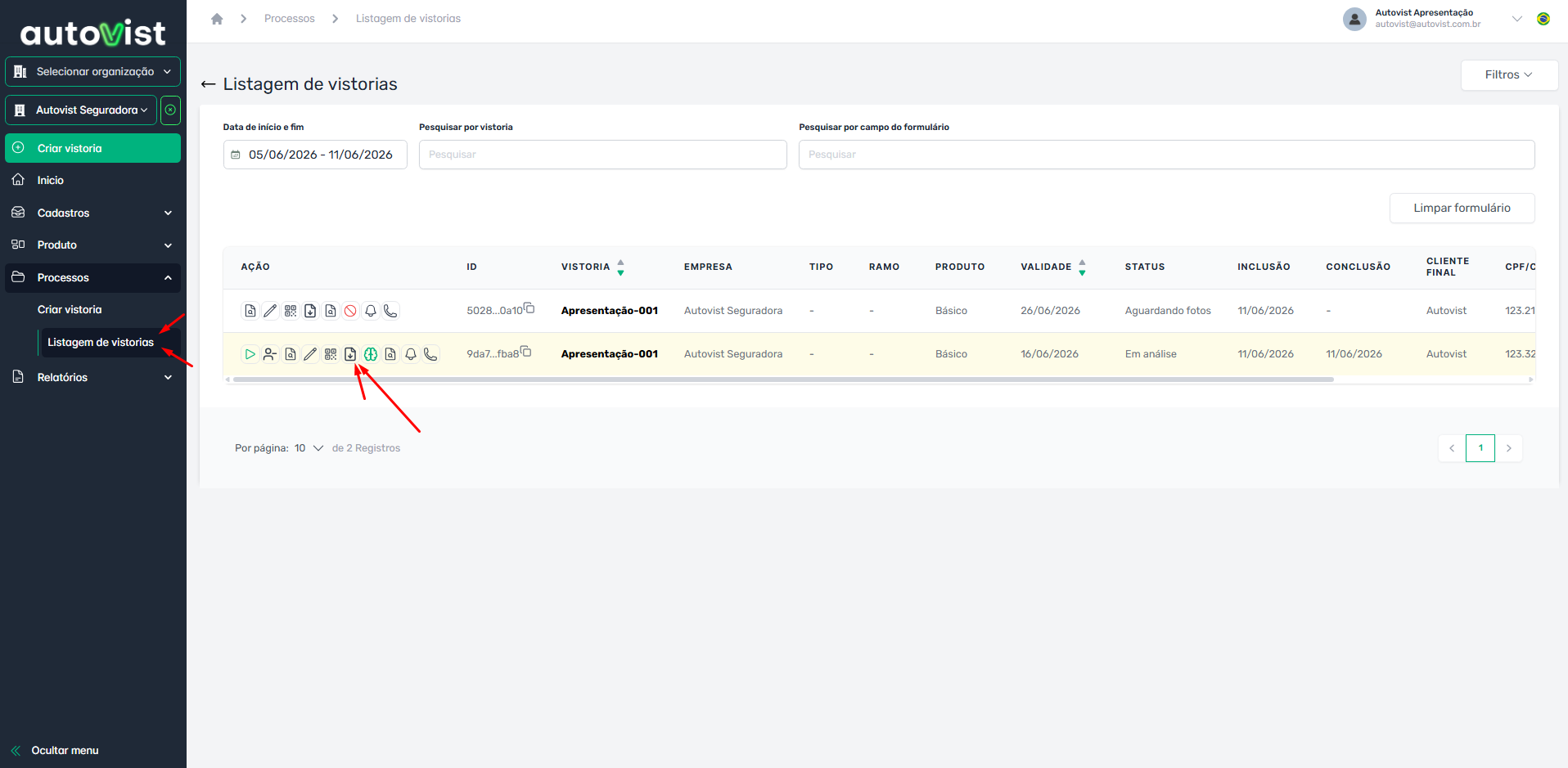Click the green brain AI icon

[x=371, y=354]
